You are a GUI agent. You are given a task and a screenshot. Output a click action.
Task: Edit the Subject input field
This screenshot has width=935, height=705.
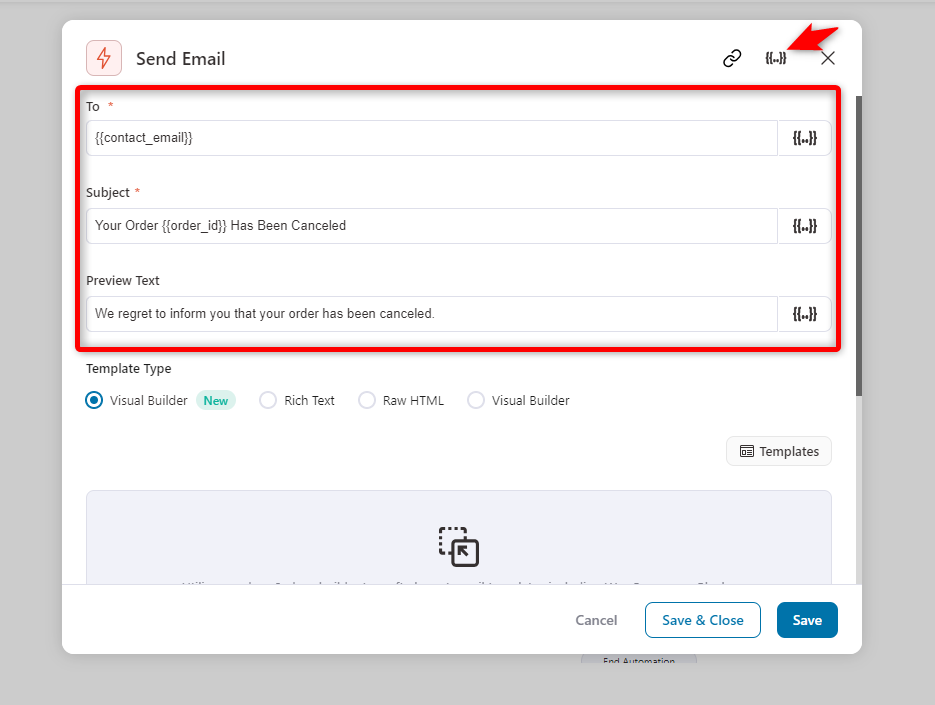coord(432,226)
